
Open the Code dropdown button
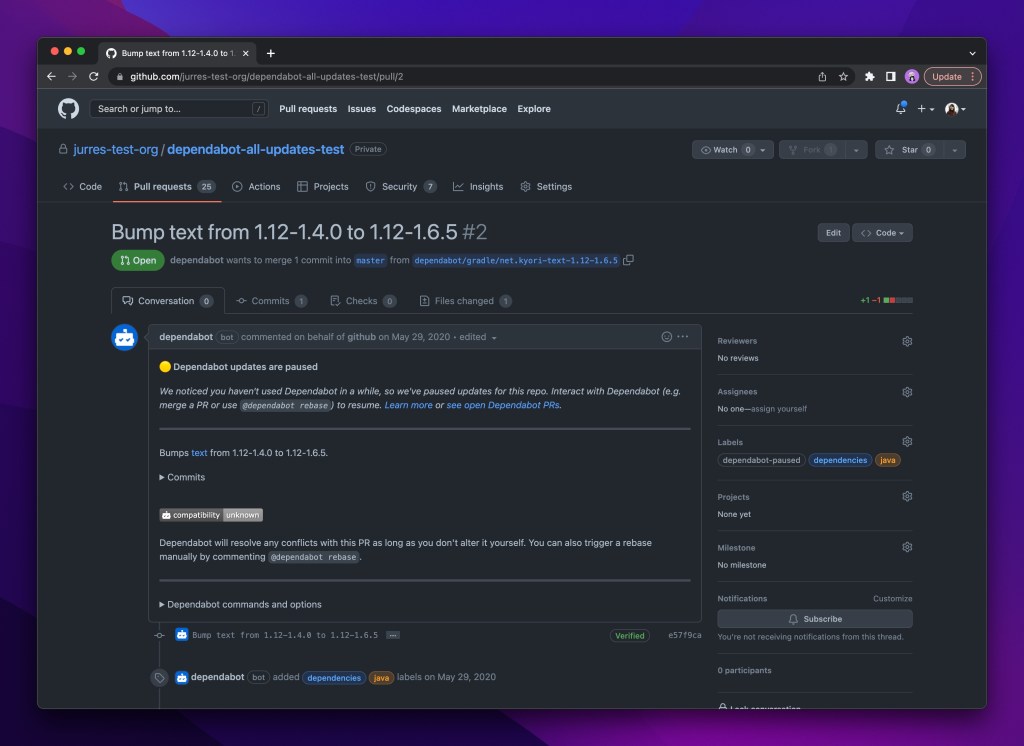pos(881,233)
